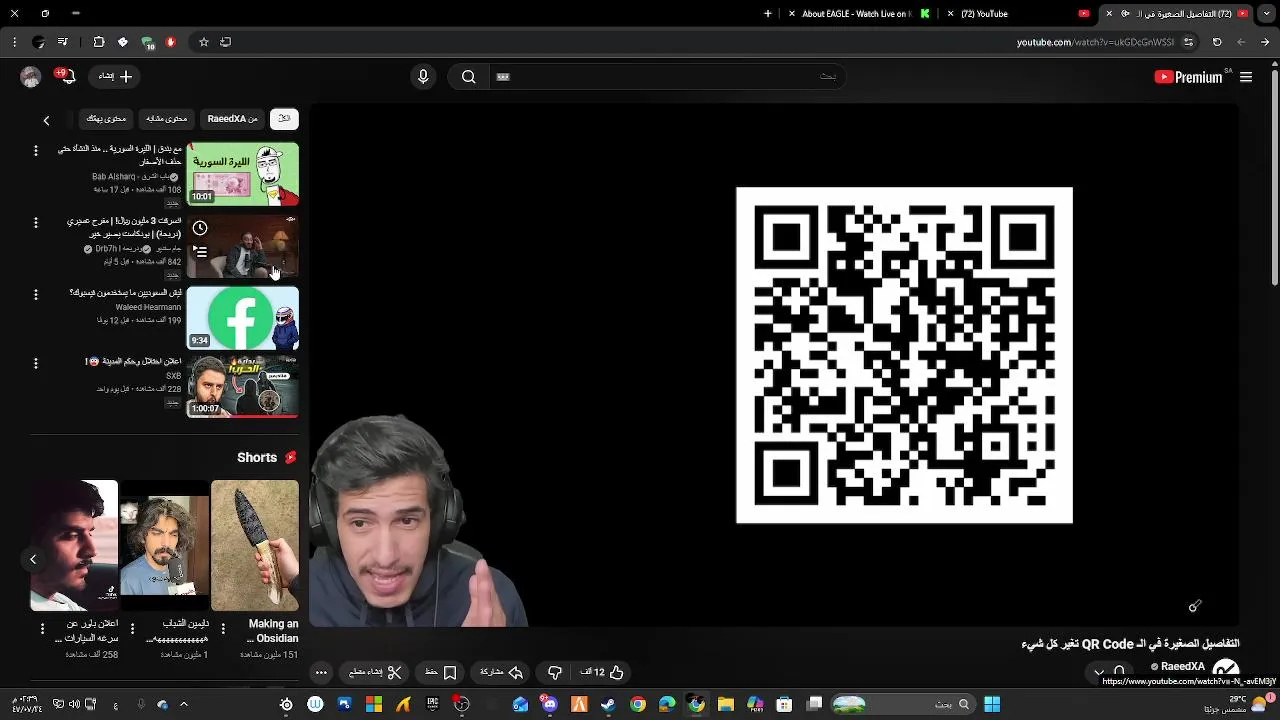Like the video with thumbs up
The image size is (1280, 720).
602,672
